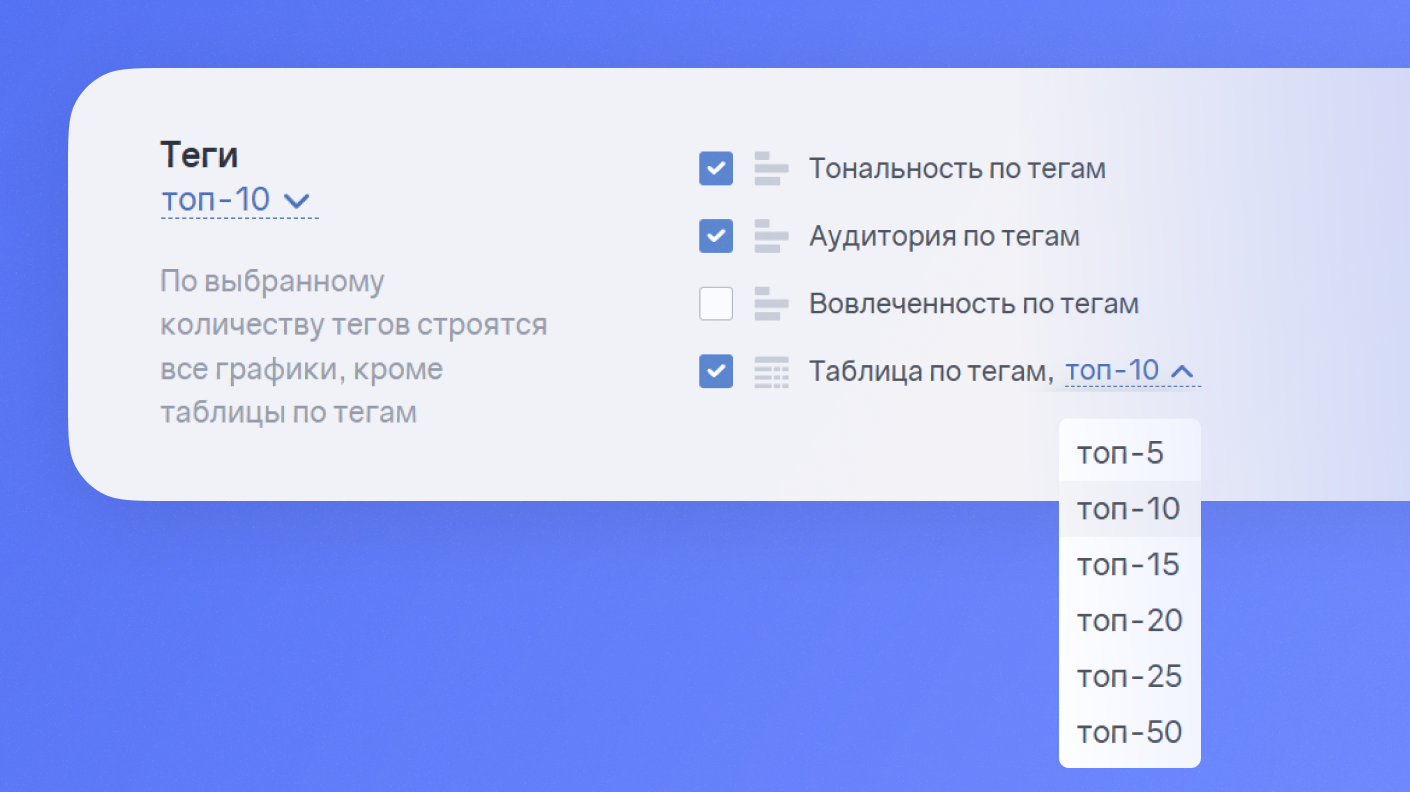
Task: Click the bar chart icon beside Аудитория по тегам
Action: pyautogui.click(x=771, y=237)
